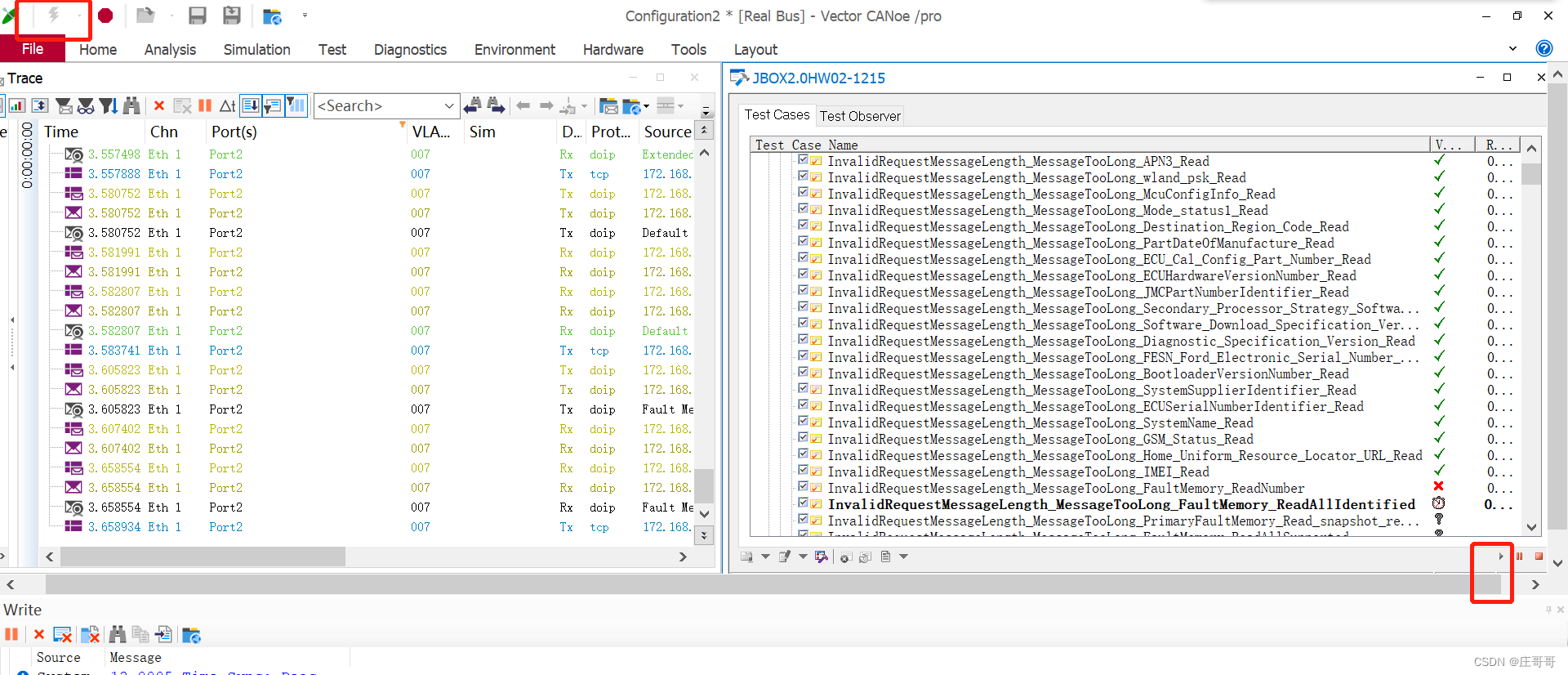Open the help question mark icon
Viewport: 1568px width, 675px height.
click(x=1543, y=48)
